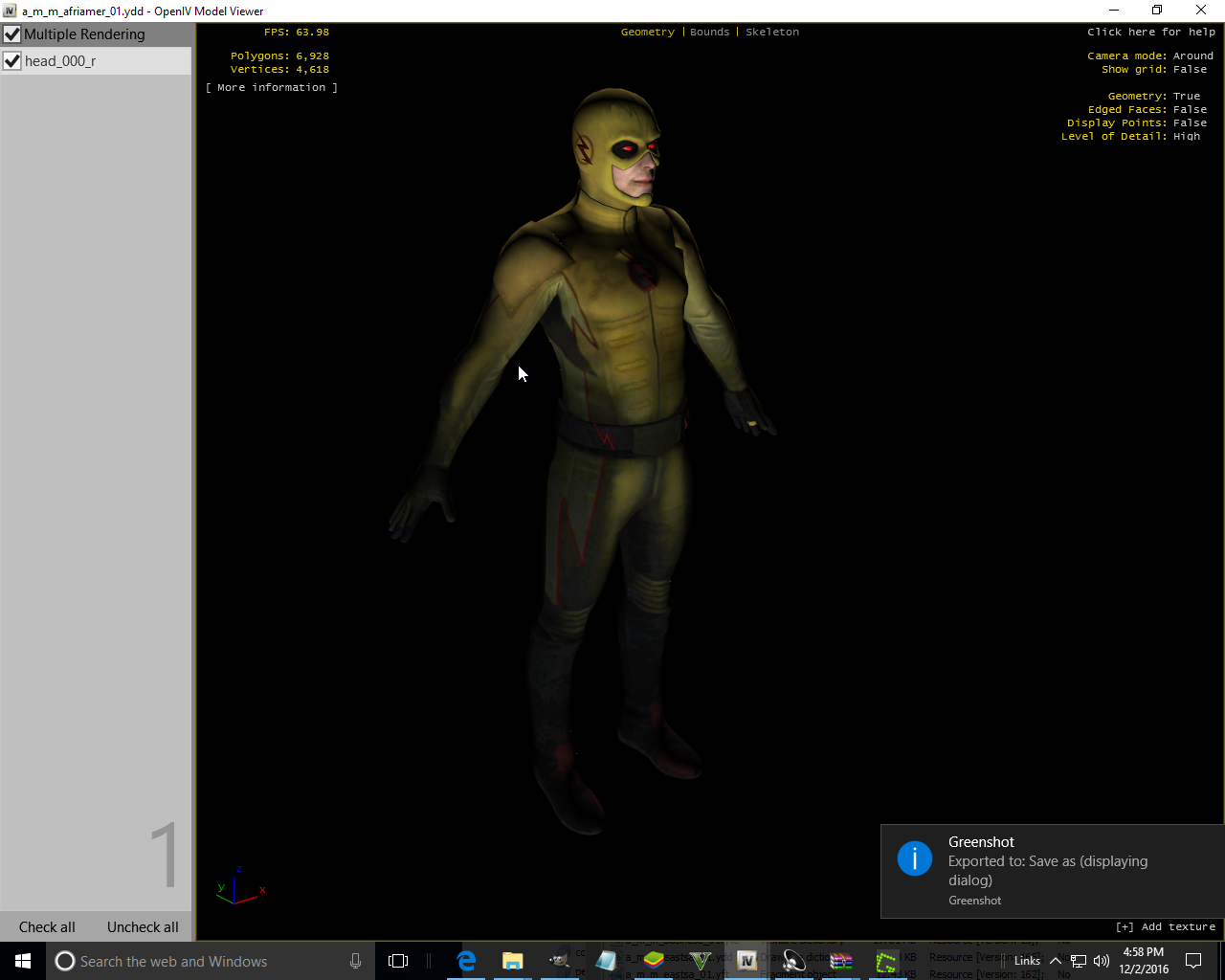The width and height of the screenshot is (1225, 980).
Task: Expand the More information section
Action: tap(272, 87)
